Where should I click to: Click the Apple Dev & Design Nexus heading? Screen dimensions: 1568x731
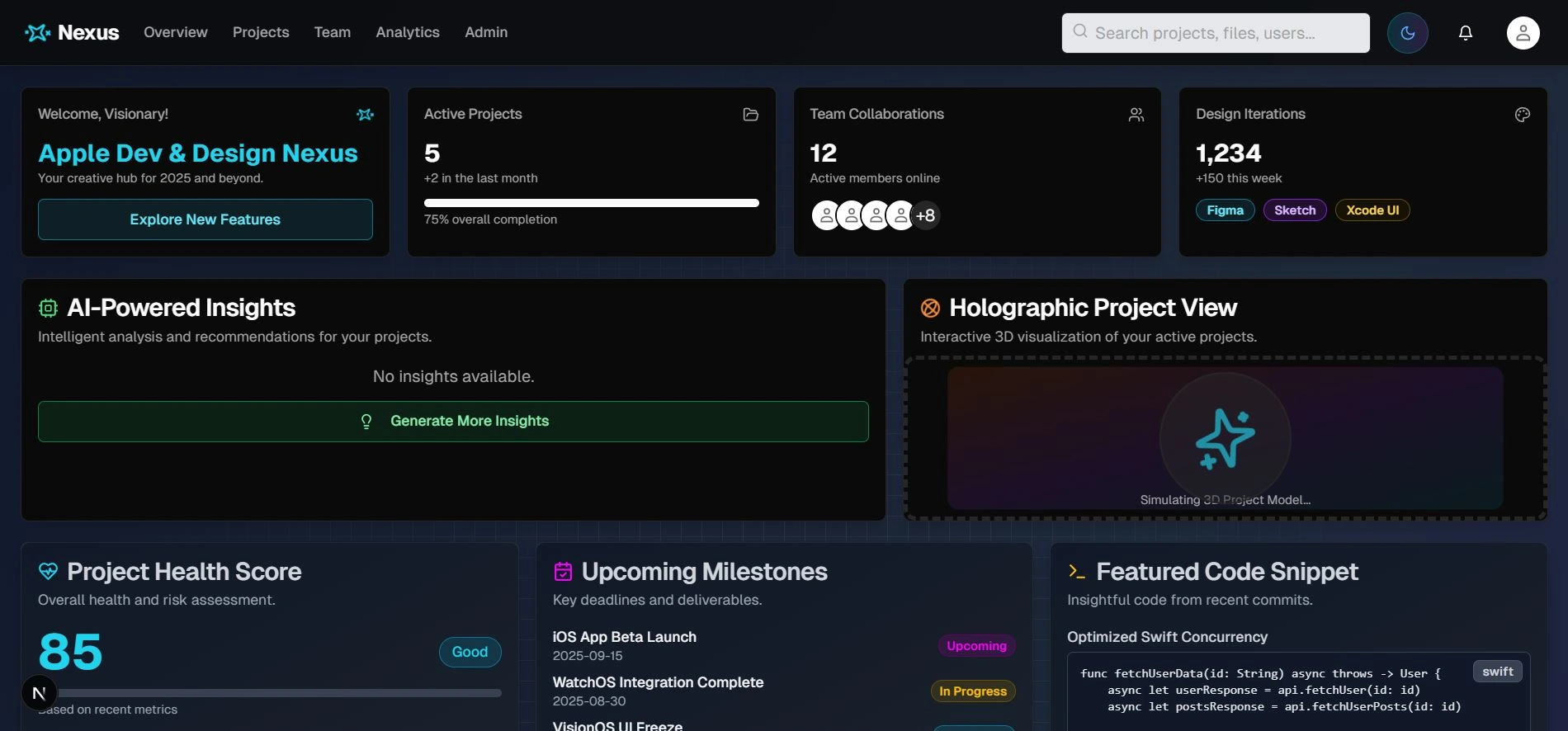198,153
